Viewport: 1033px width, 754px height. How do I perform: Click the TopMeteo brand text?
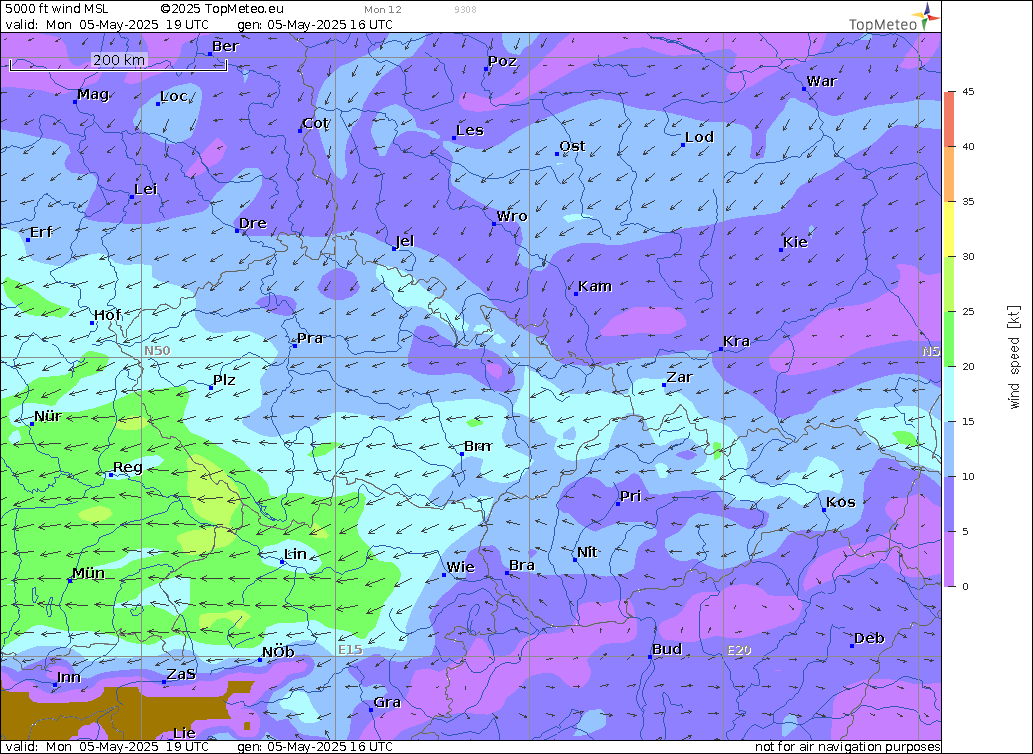883,25
